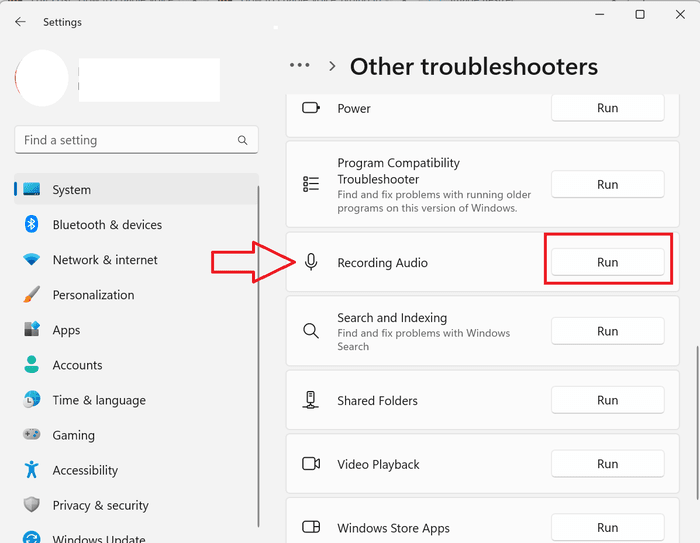
Task: Minimize the Settings window
Action: (x=600, y=15)
